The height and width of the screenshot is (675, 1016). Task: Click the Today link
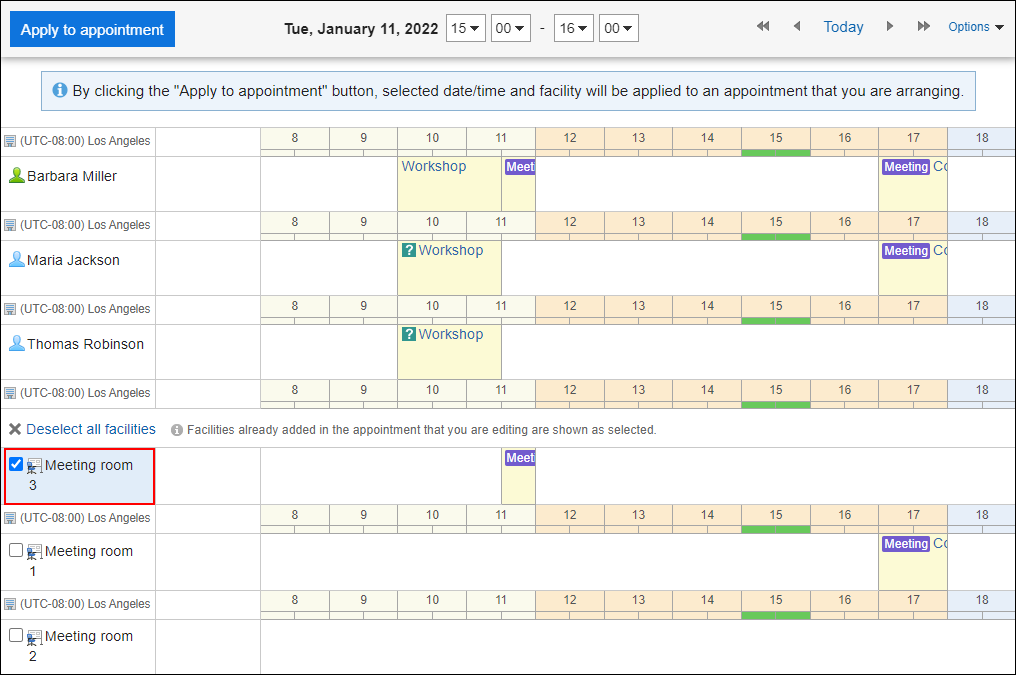coord(843,27)
